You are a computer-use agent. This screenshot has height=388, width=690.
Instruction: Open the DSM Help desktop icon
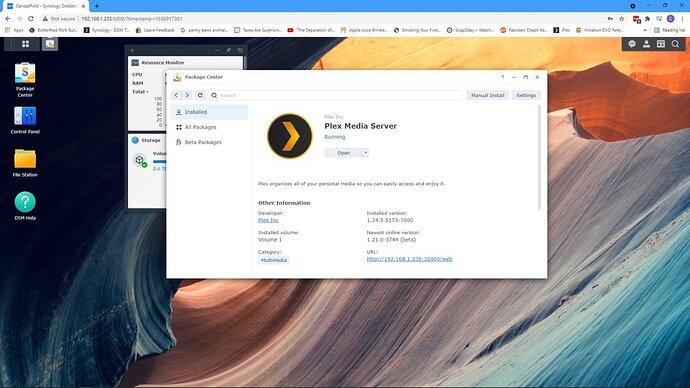[x=25, y=205]
